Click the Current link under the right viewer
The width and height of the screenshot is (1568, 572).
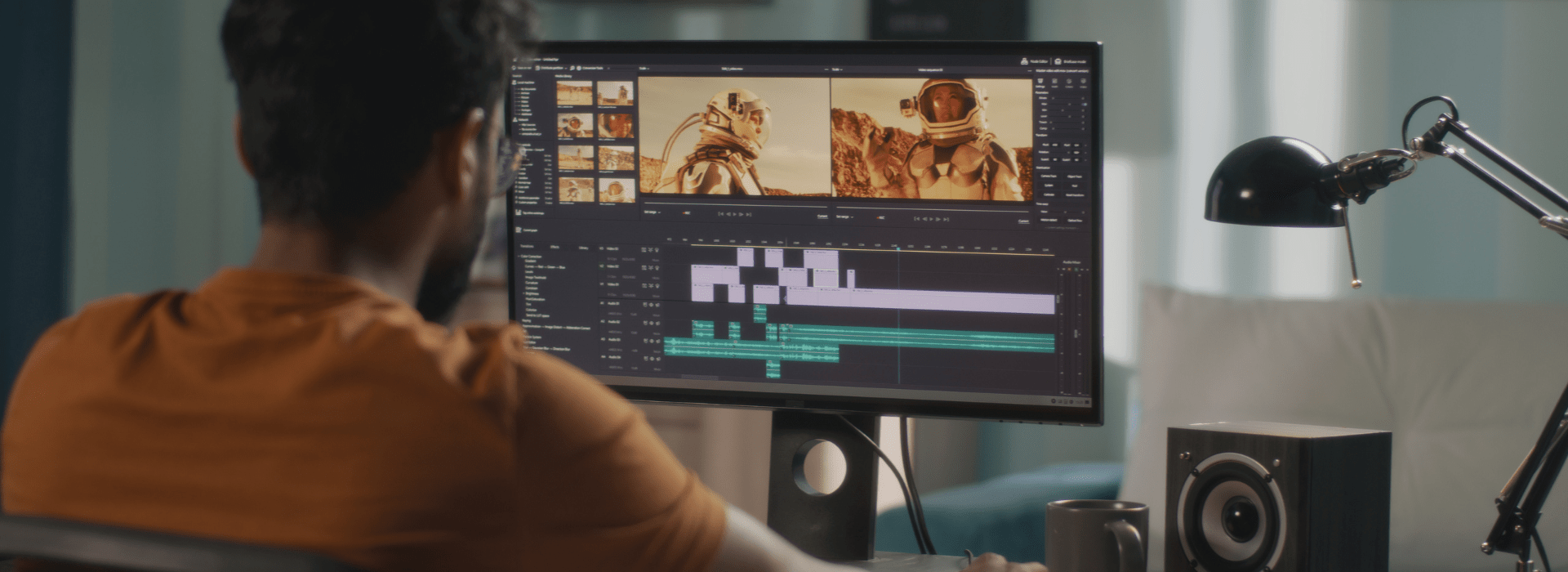[1023, 221]
